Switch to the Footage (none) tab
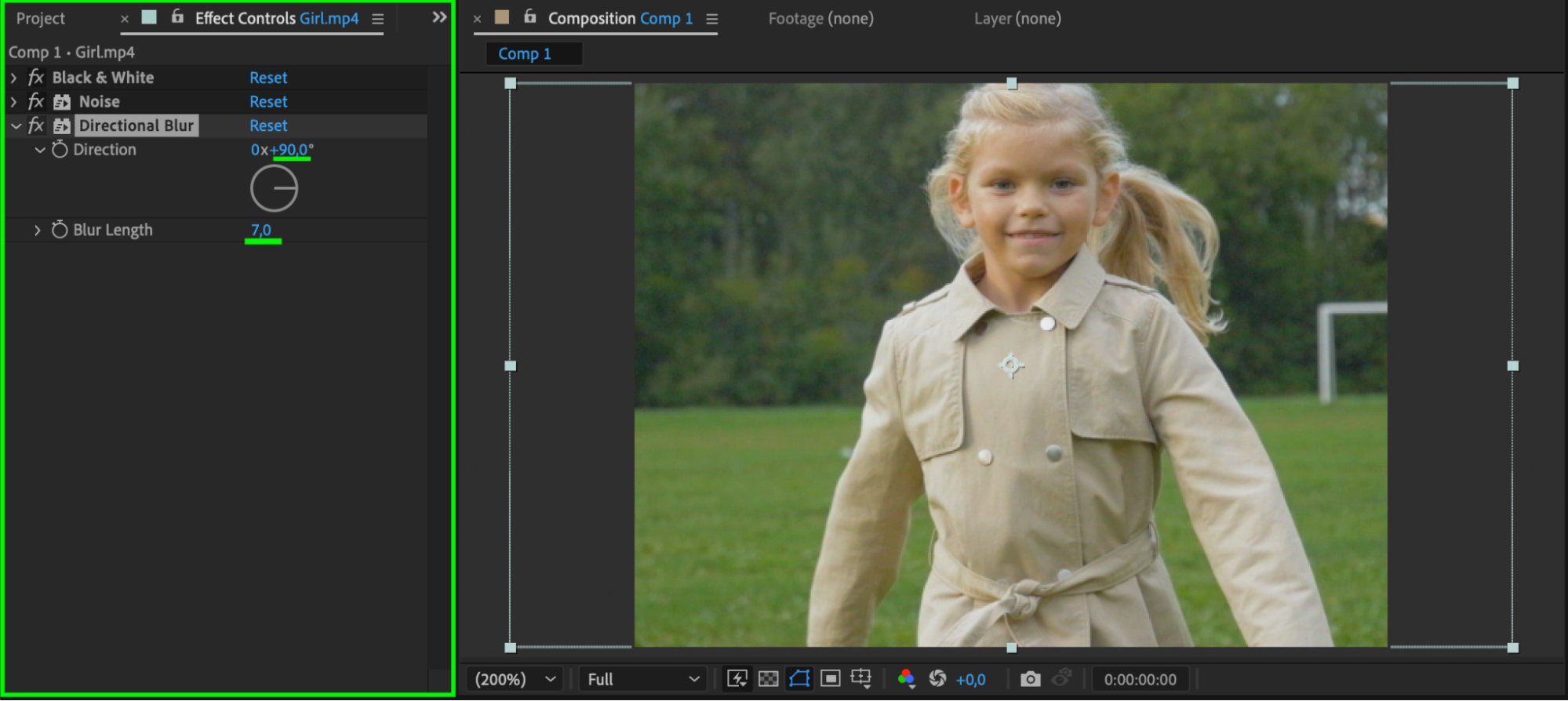 pyautogui.click(x=820, y=18)
